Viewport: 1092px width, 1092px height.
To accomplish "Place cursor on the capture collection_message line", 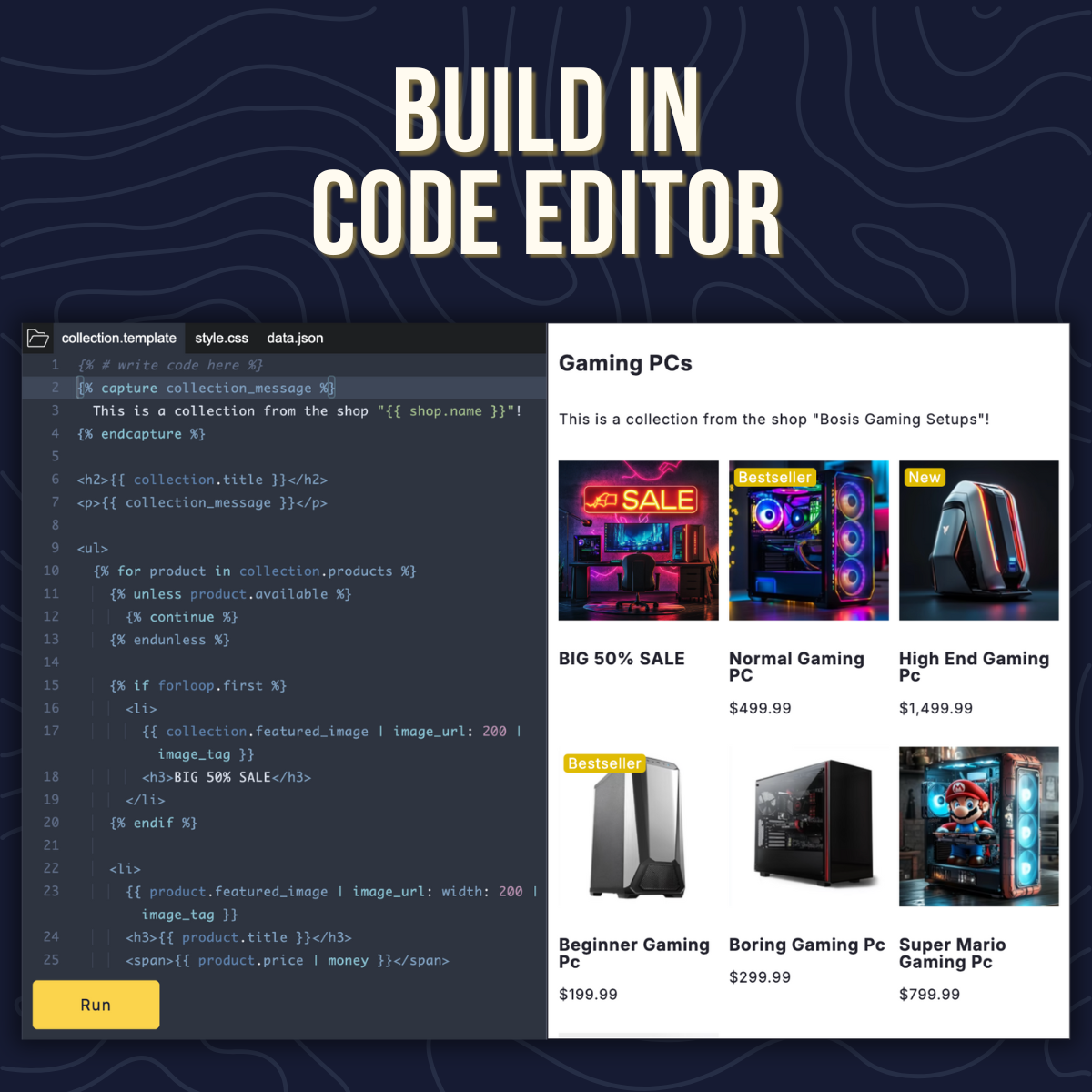I will (205, 388).
